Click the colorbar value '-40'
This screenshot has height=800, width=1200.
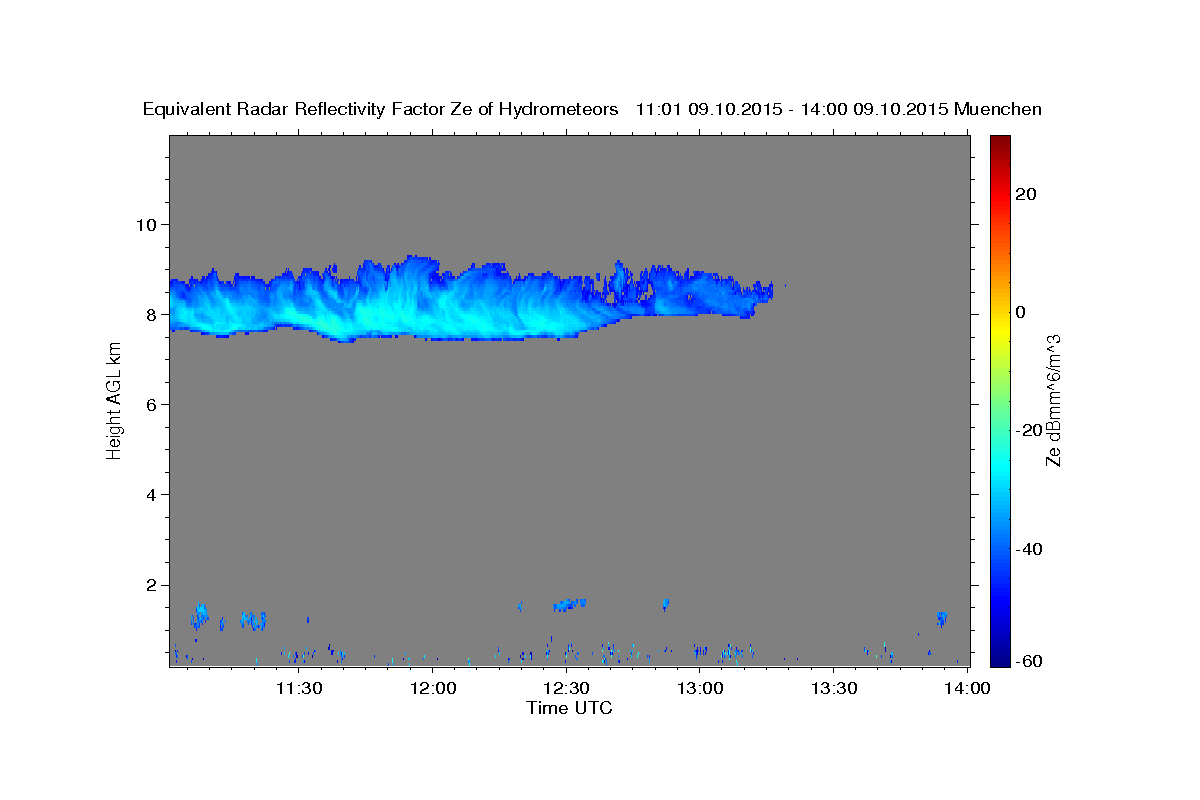coord(1028,549)
